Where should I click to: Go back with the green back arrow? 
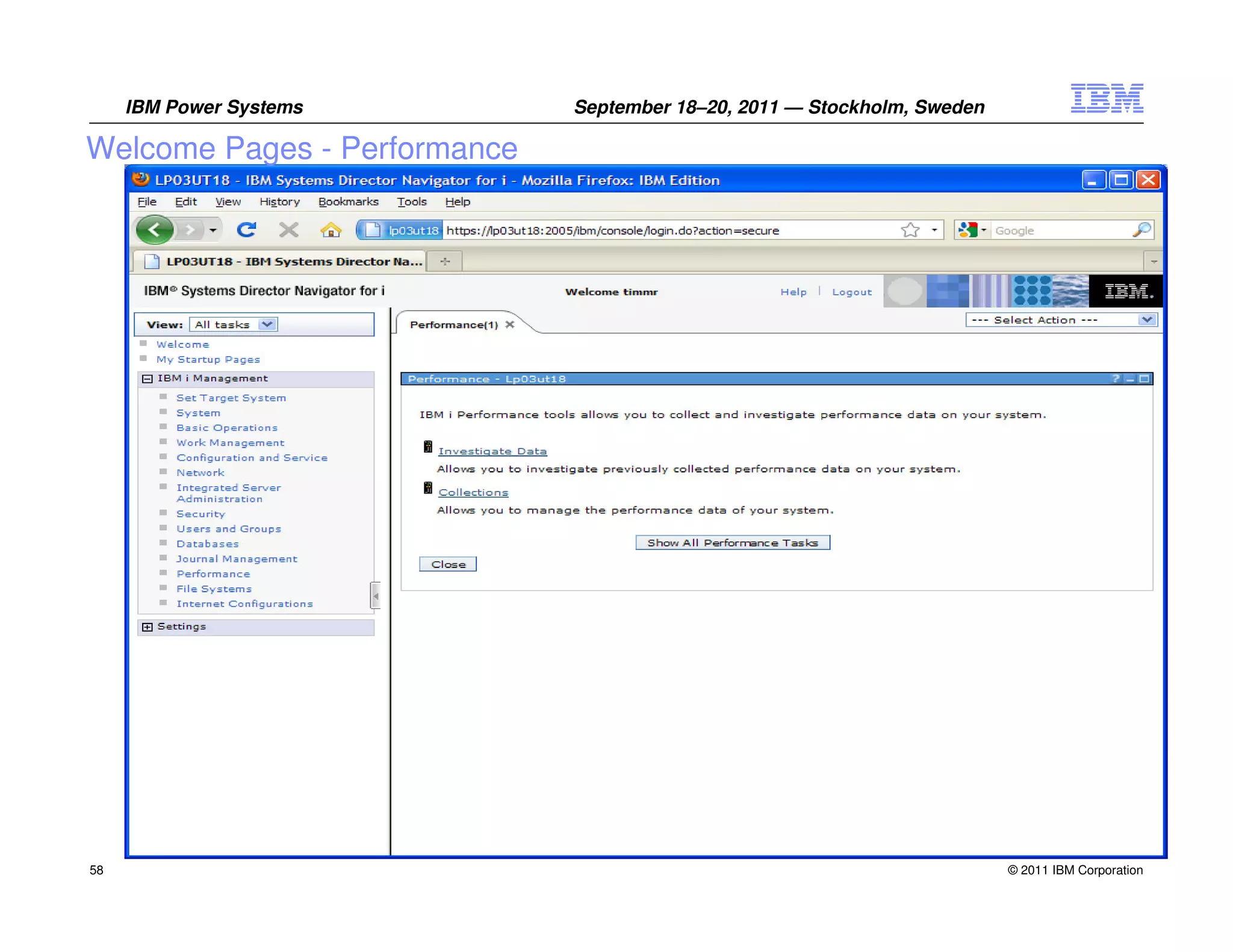155,229
